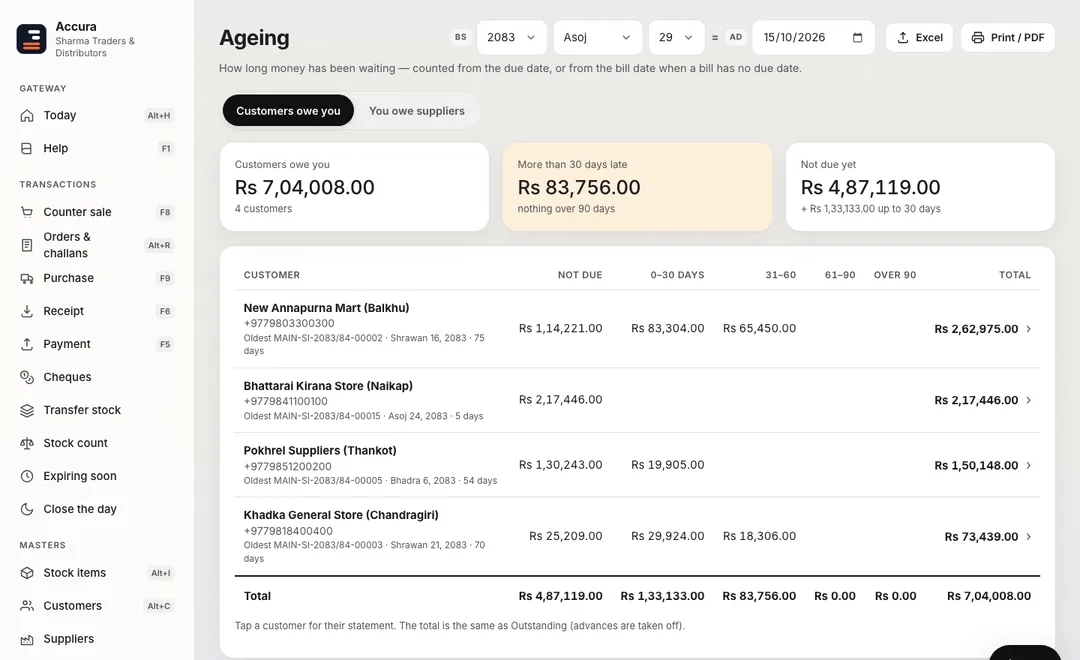This screenshot has height=660, width=1080.
Task: Click the Customers people icon
Action: pyautogui.click(x=27, y=606)
